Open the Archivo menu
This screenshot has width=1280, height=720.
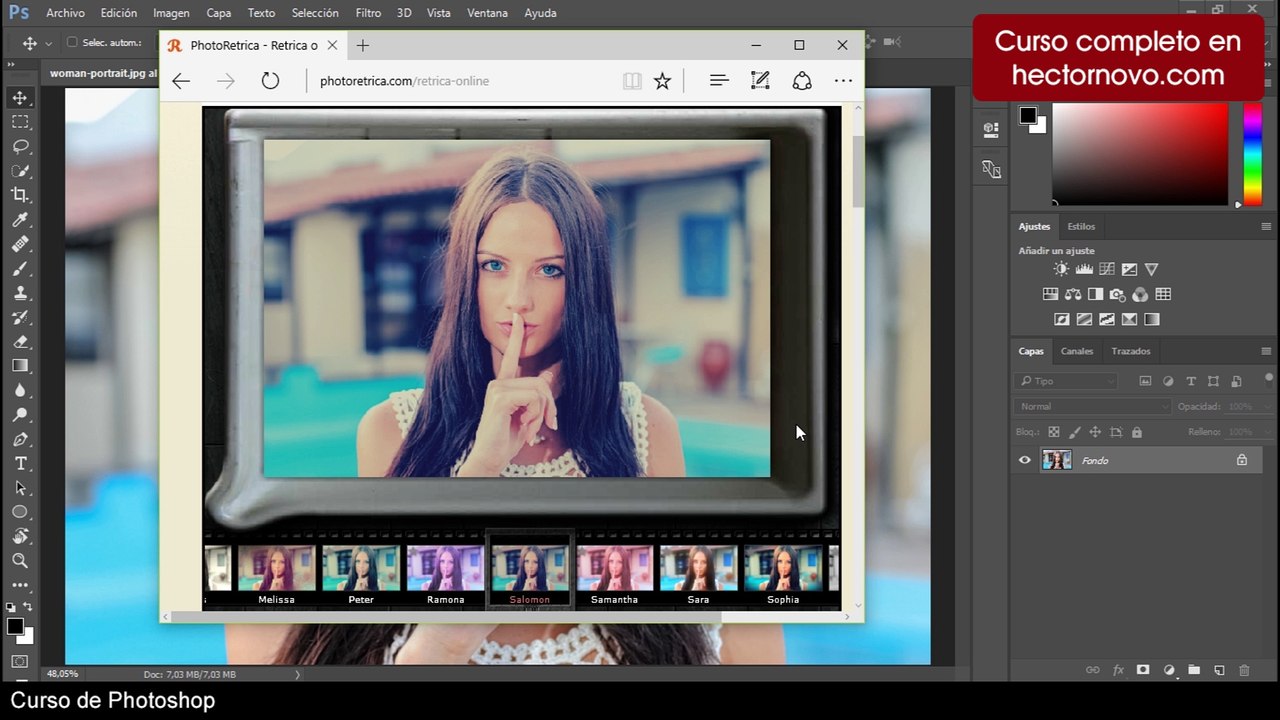click(65, 13)
